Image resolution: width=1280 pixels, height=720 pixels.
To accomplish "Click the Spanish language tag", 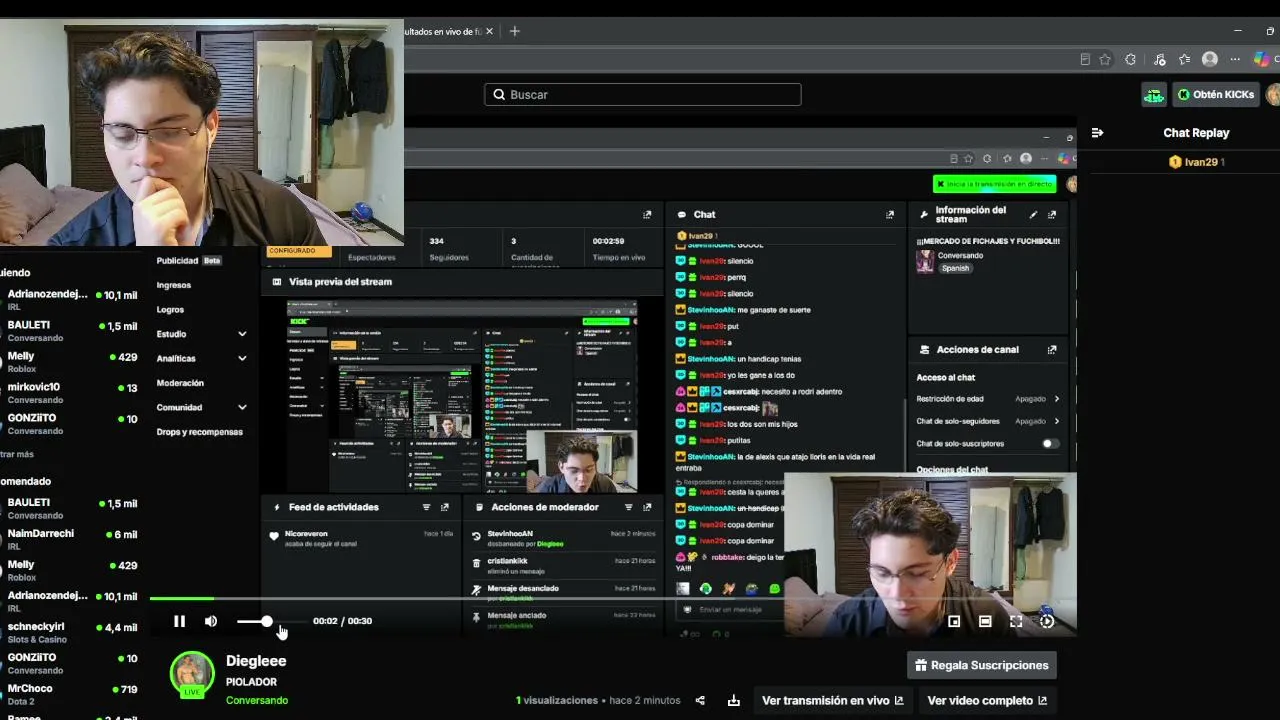I will tap(955, 268).
